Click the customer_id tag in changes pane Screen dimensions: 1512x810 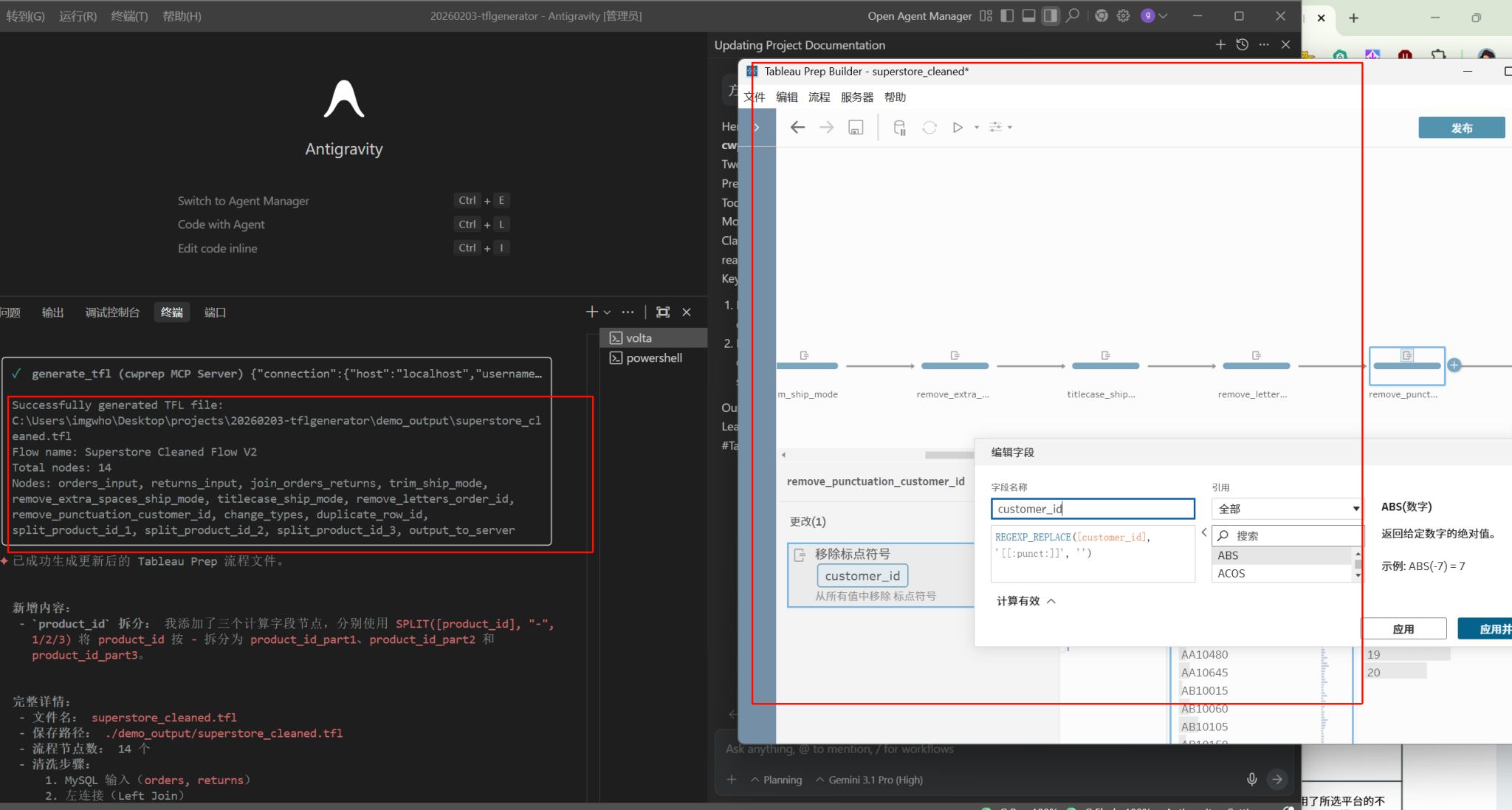pos(862,576)
